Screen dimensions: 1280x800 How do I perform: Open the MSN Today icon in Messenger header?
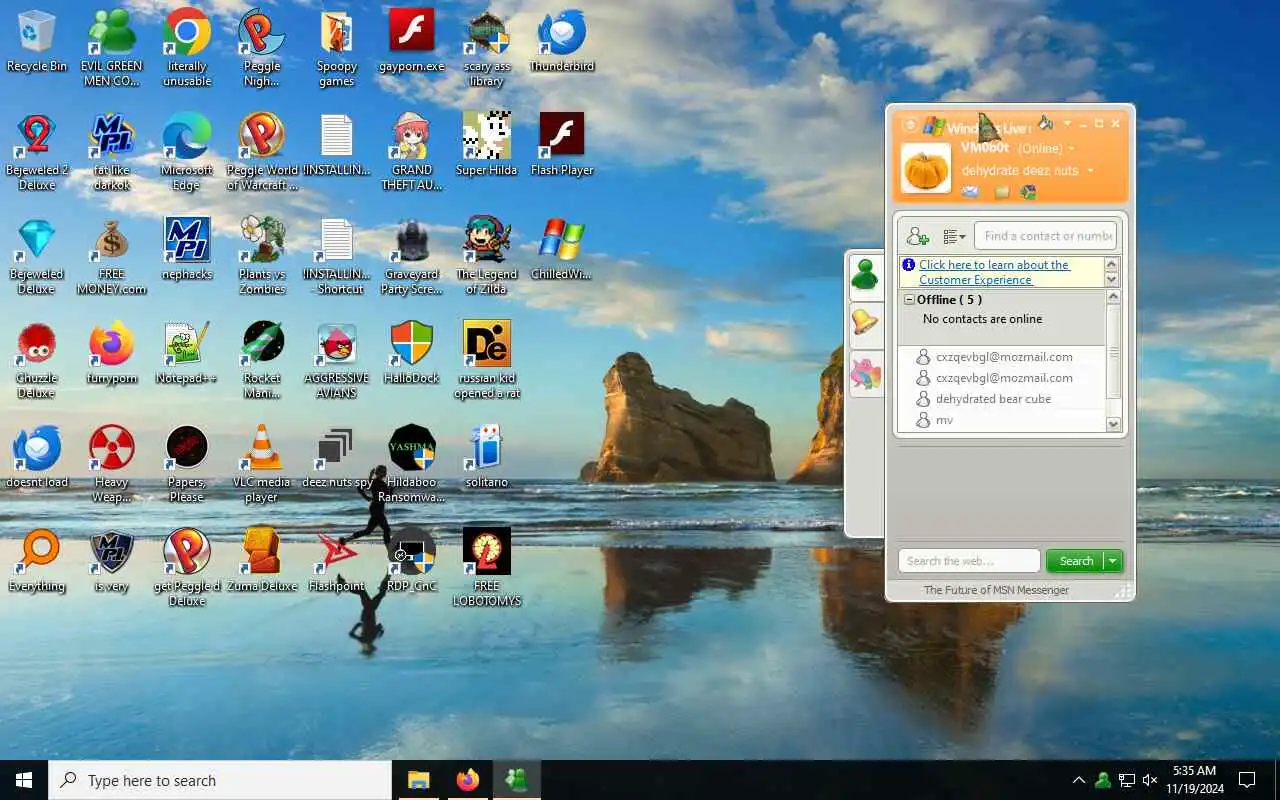tap(1028, 192)
